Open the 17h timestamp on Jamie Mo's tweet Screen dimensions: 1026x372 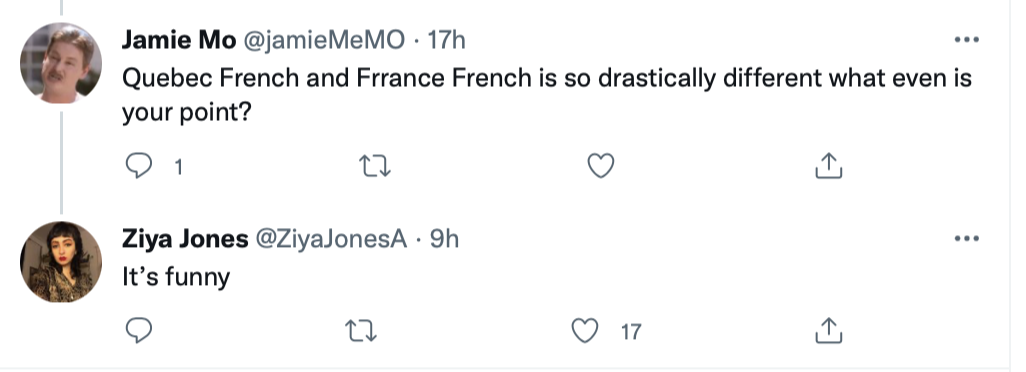point(446,41)
